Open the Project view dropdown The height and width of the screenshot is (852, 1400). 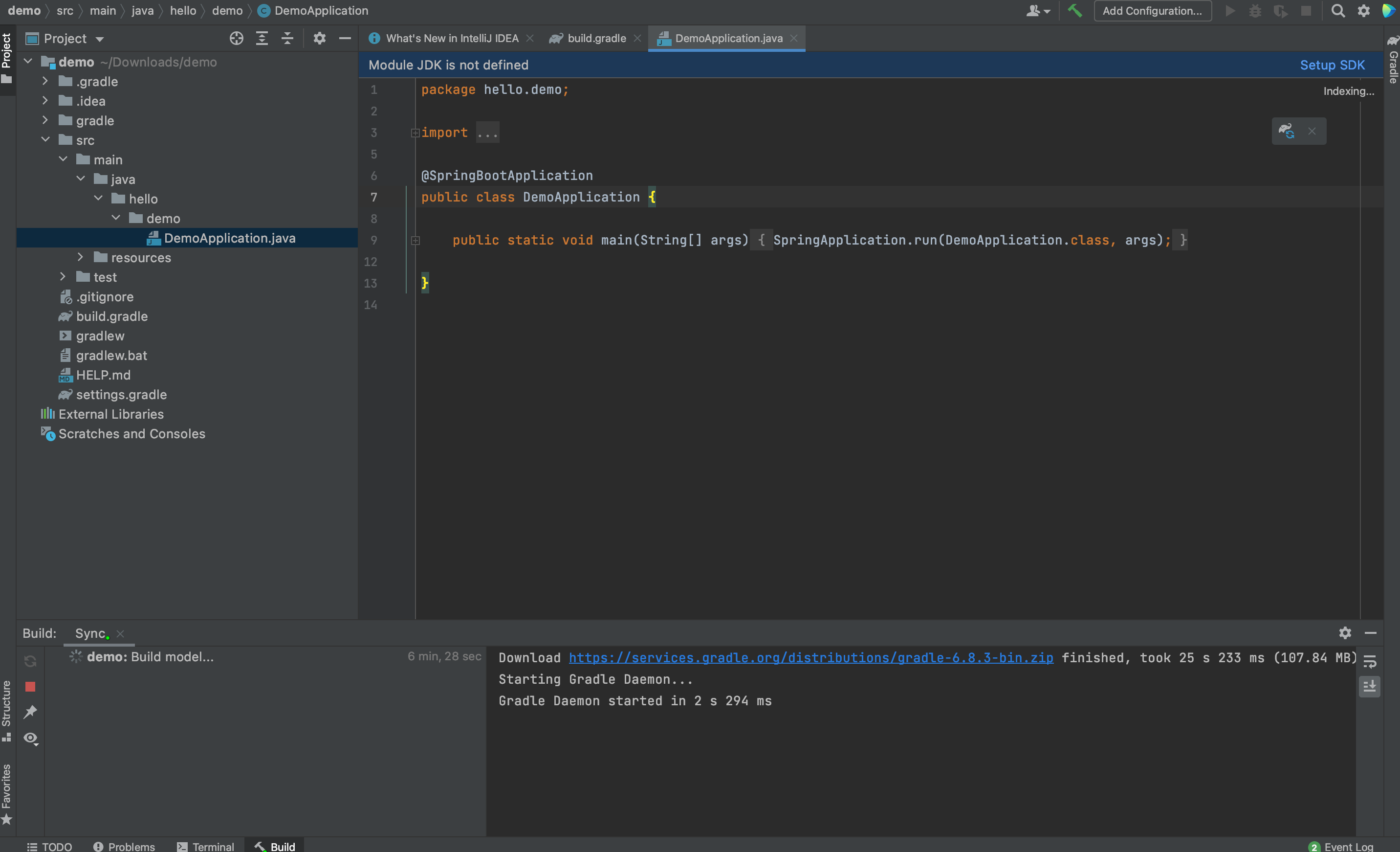[99, 39]
